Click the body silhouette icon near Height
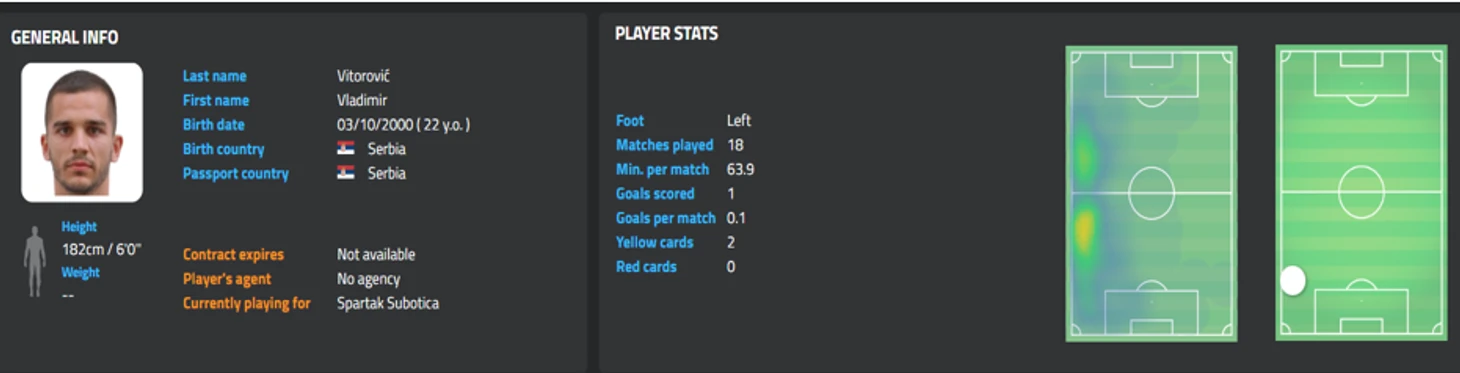The height and width of the screenshot is (373, 1460). [x=35, y=261]
